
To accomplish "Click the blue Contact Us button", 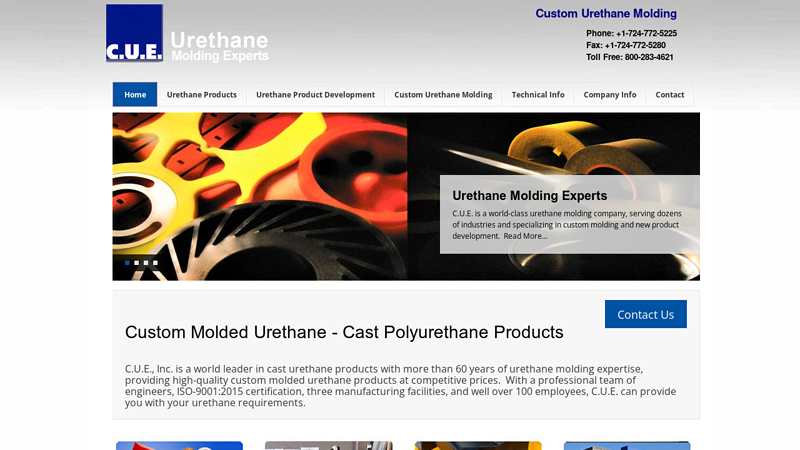I will coord(645,314).
